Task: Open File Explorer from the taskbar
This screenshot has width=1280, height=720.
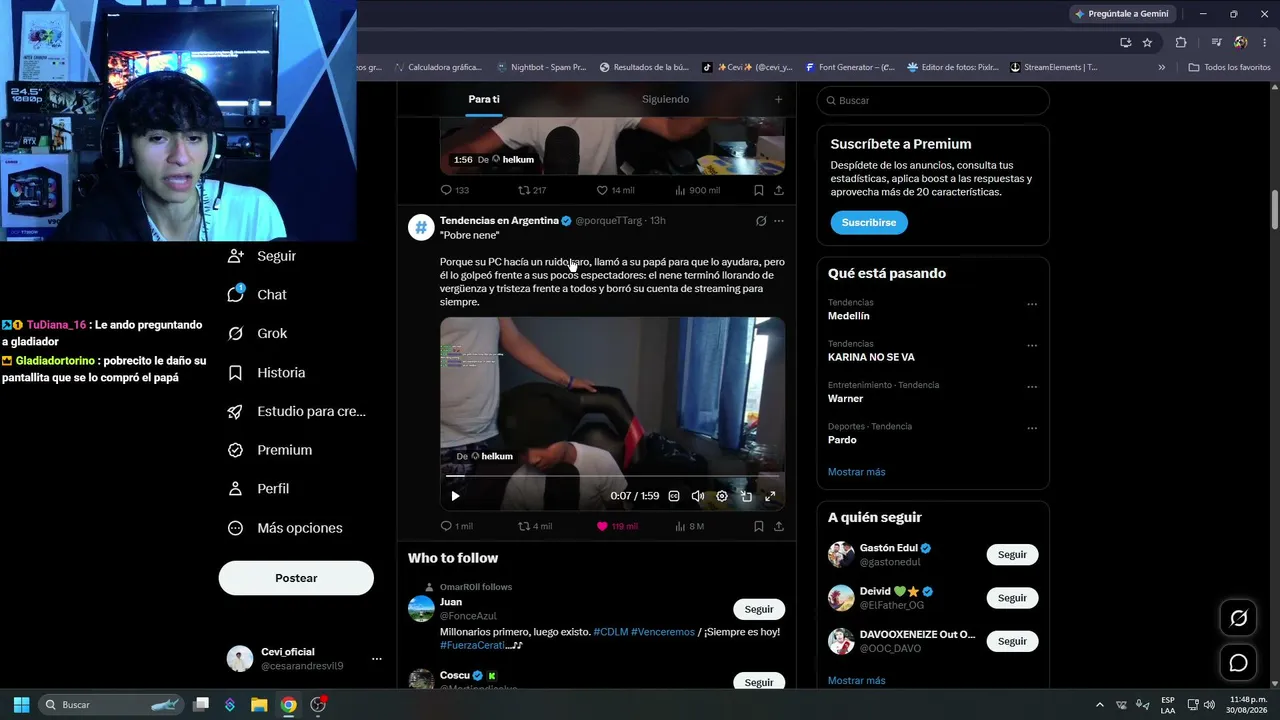Action: coord(259,705)
